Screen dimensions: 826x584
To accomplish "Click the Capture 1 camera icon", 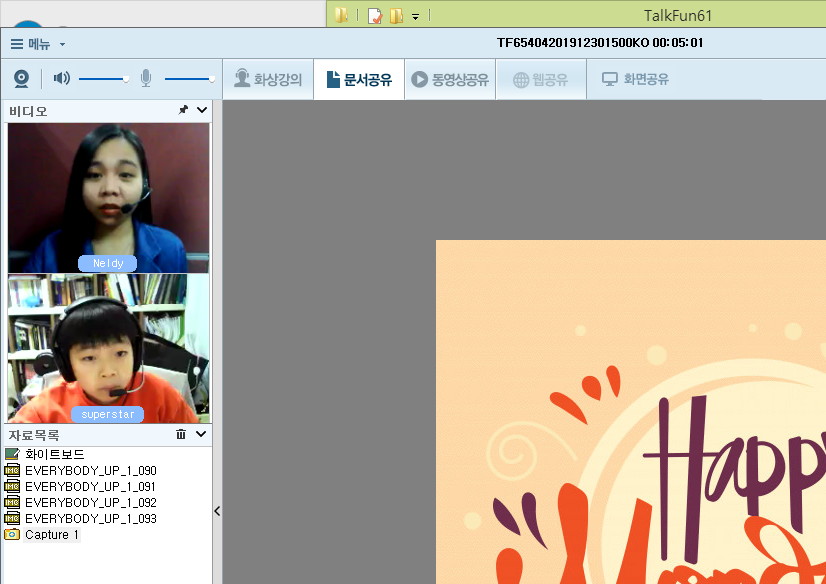I will (12, 535).
